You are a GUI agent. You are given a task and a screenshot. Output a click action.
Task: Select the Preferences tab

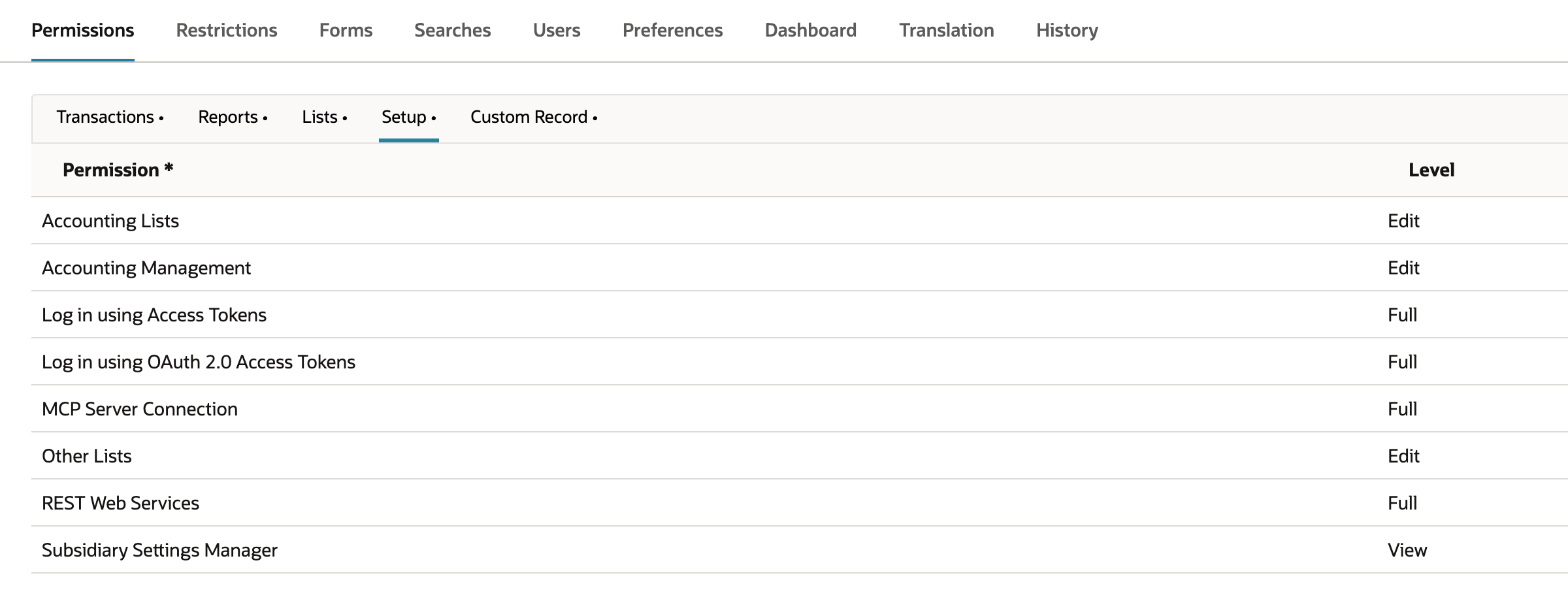click(x=672, y=30)
